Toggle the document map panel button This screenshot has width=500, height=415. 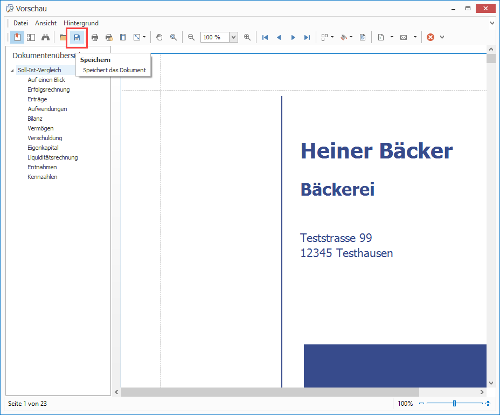pos(17,37)
